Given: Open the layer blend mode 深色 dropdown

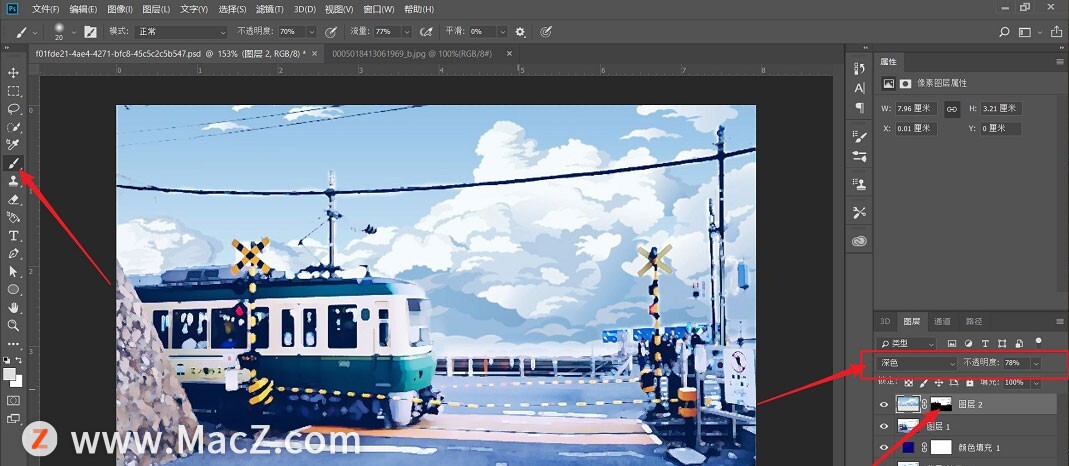Looking at the screenshot, I should coord(918,363).
